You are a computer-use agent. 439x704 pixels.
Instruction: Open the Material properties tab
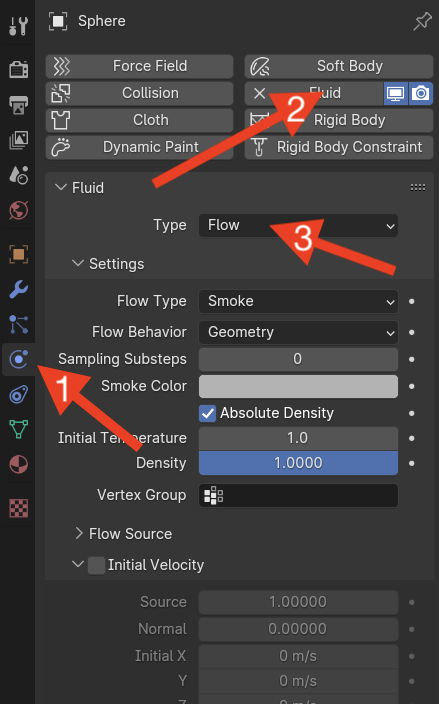point(18,464)
